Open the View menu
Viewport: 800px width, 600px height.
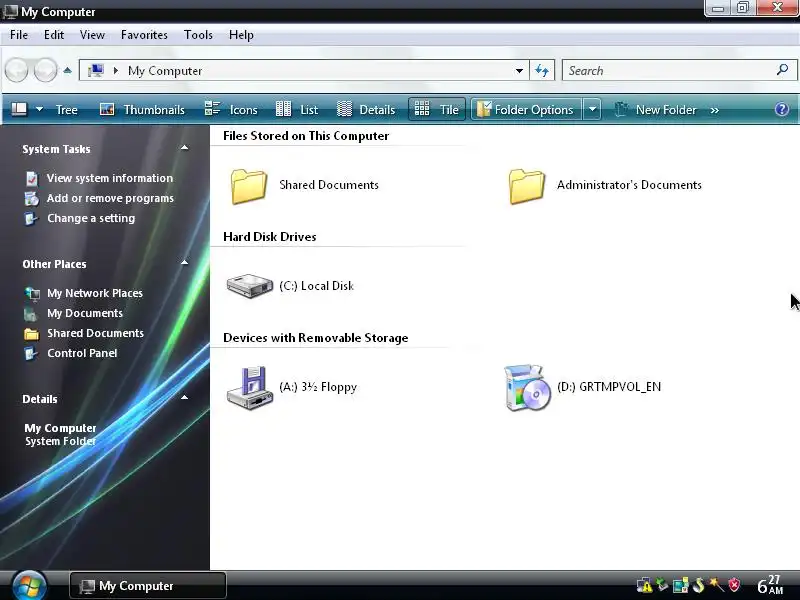(92, 35)
